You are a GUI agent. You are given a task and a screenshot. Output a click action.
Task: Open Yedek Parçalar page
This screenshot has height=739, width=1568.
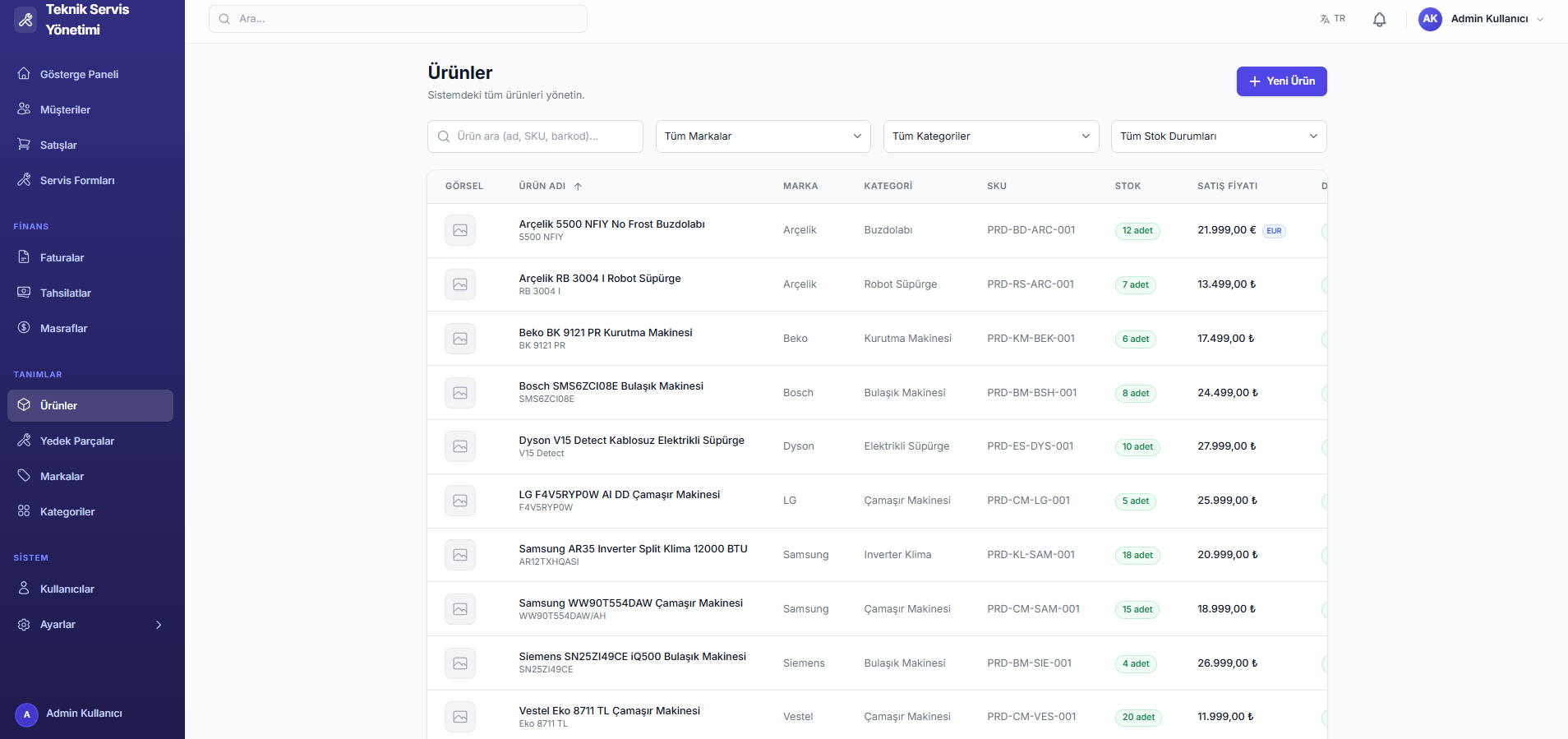(x=76, y=441)
